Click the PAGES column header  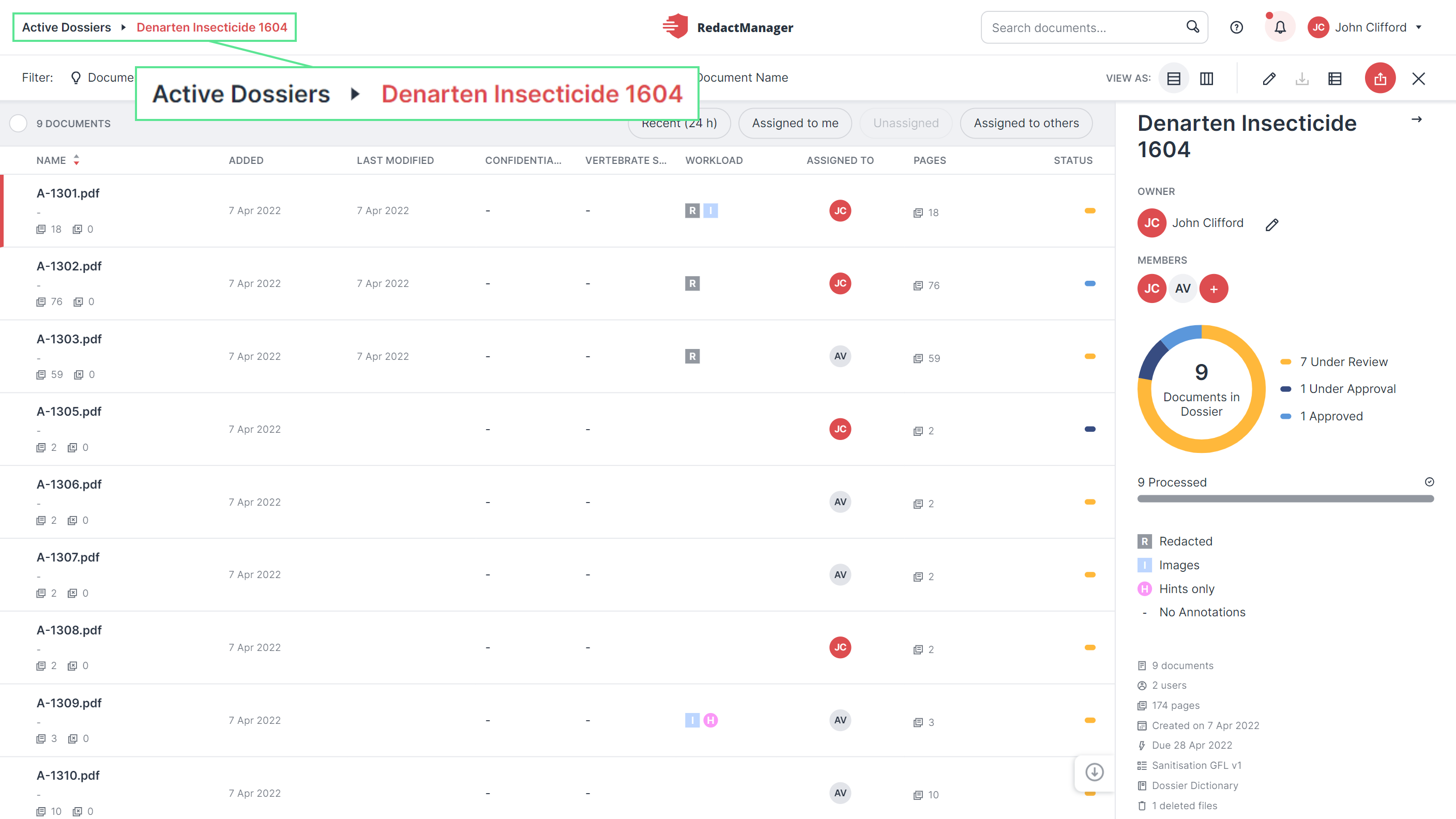(x=929, y=160)
